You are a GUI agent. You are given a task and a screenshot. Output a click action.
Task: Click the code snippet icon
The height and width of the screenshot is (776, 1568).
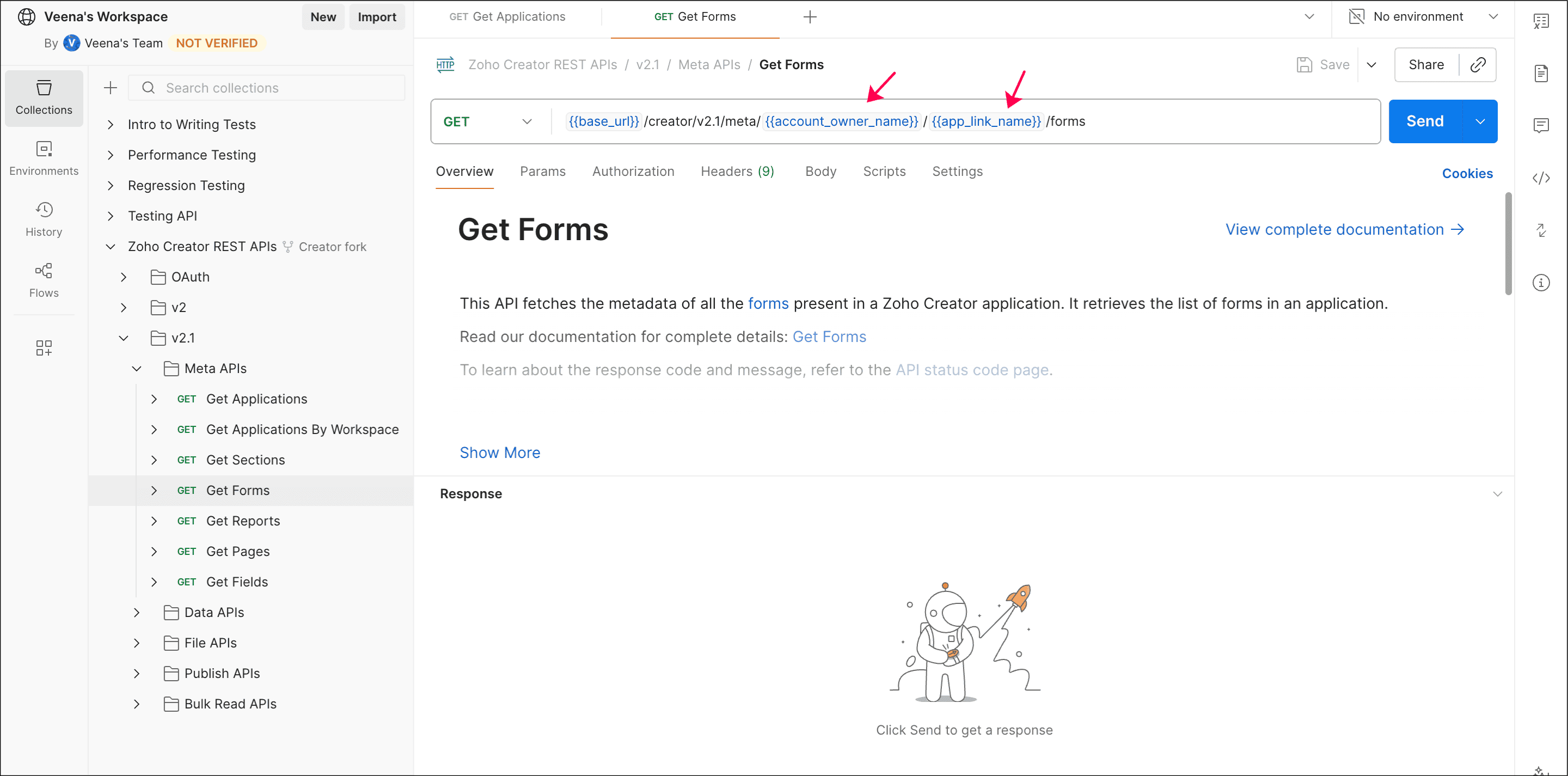click(x=1541, y=178)
